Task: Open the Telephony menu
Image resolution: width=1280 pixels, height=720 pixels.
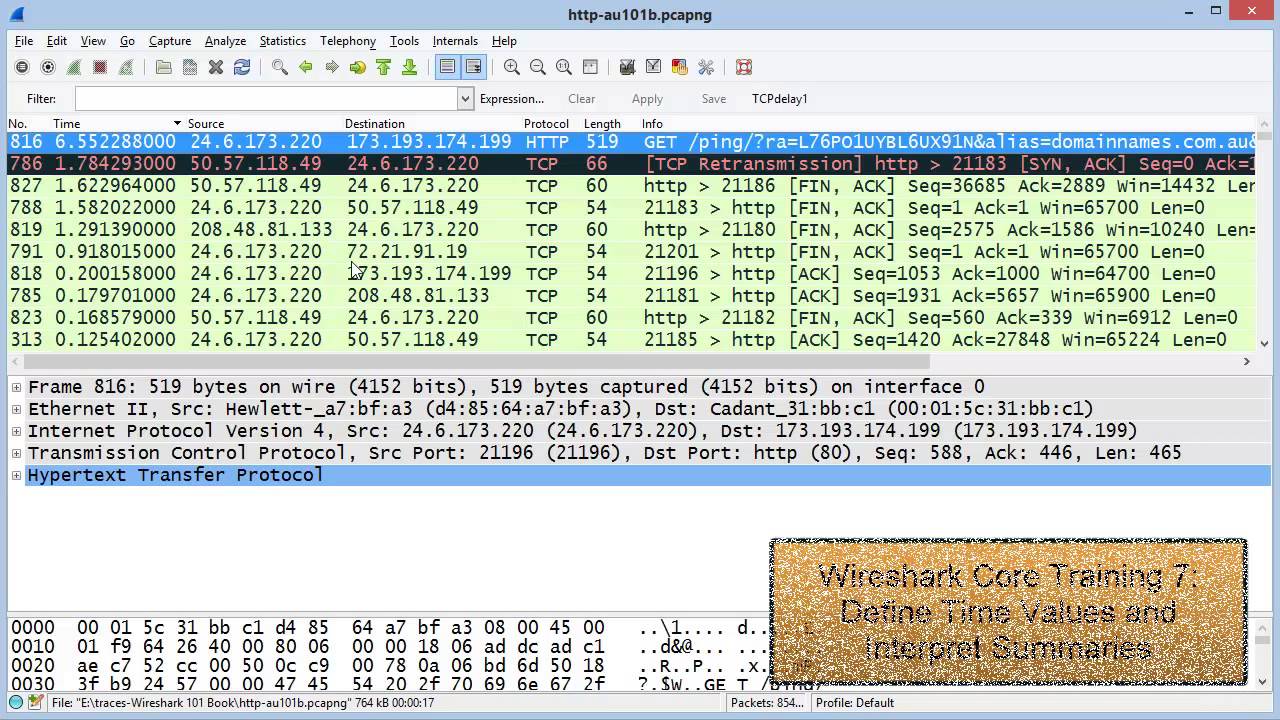Action: point(348,41)
